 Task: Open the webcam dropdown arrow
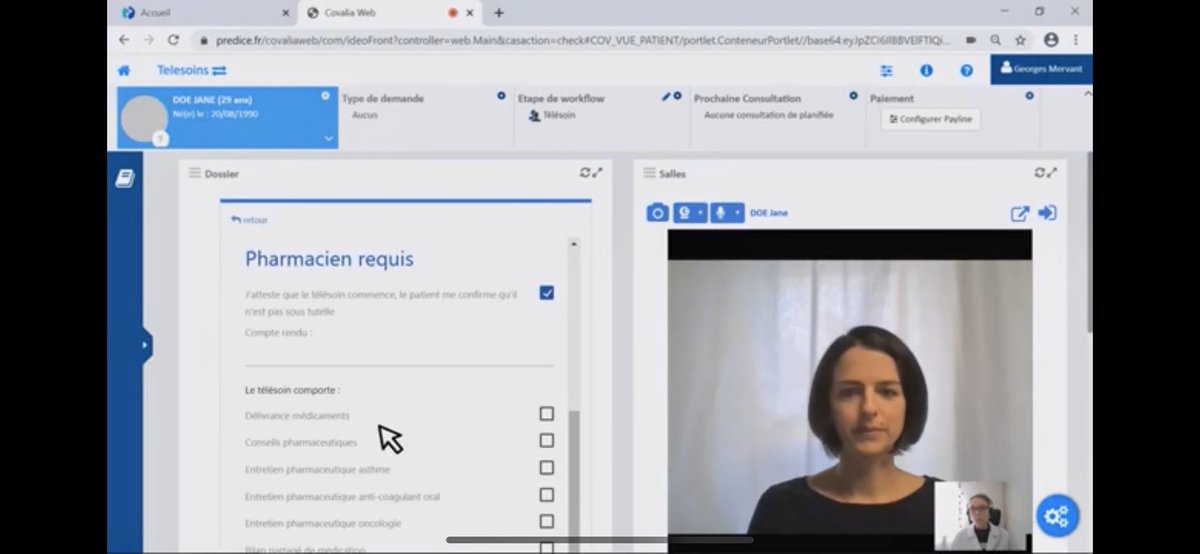(x=701, y=213)
